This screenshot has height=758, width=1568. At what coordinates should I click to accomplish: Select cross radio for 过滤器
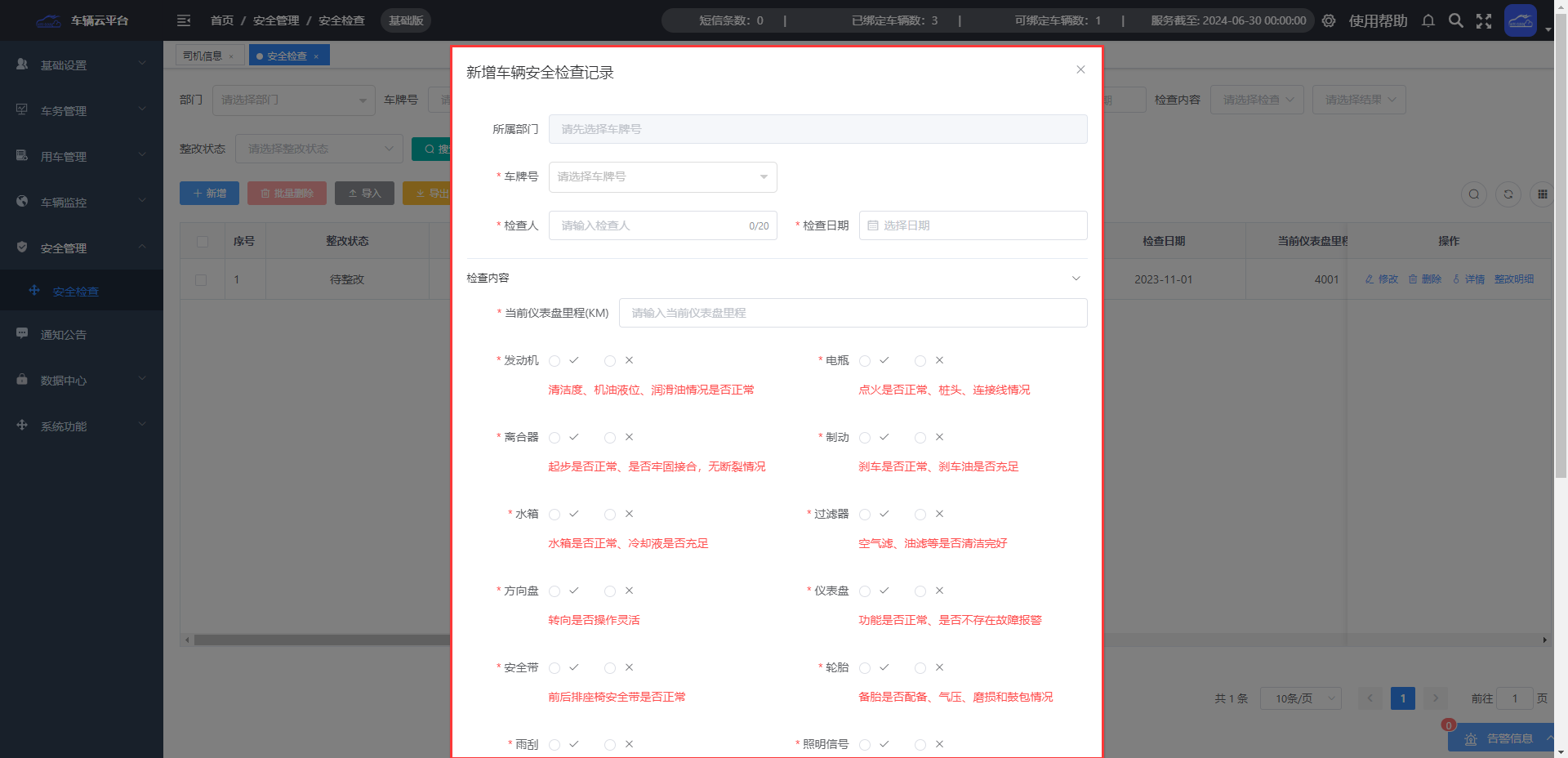920,515
